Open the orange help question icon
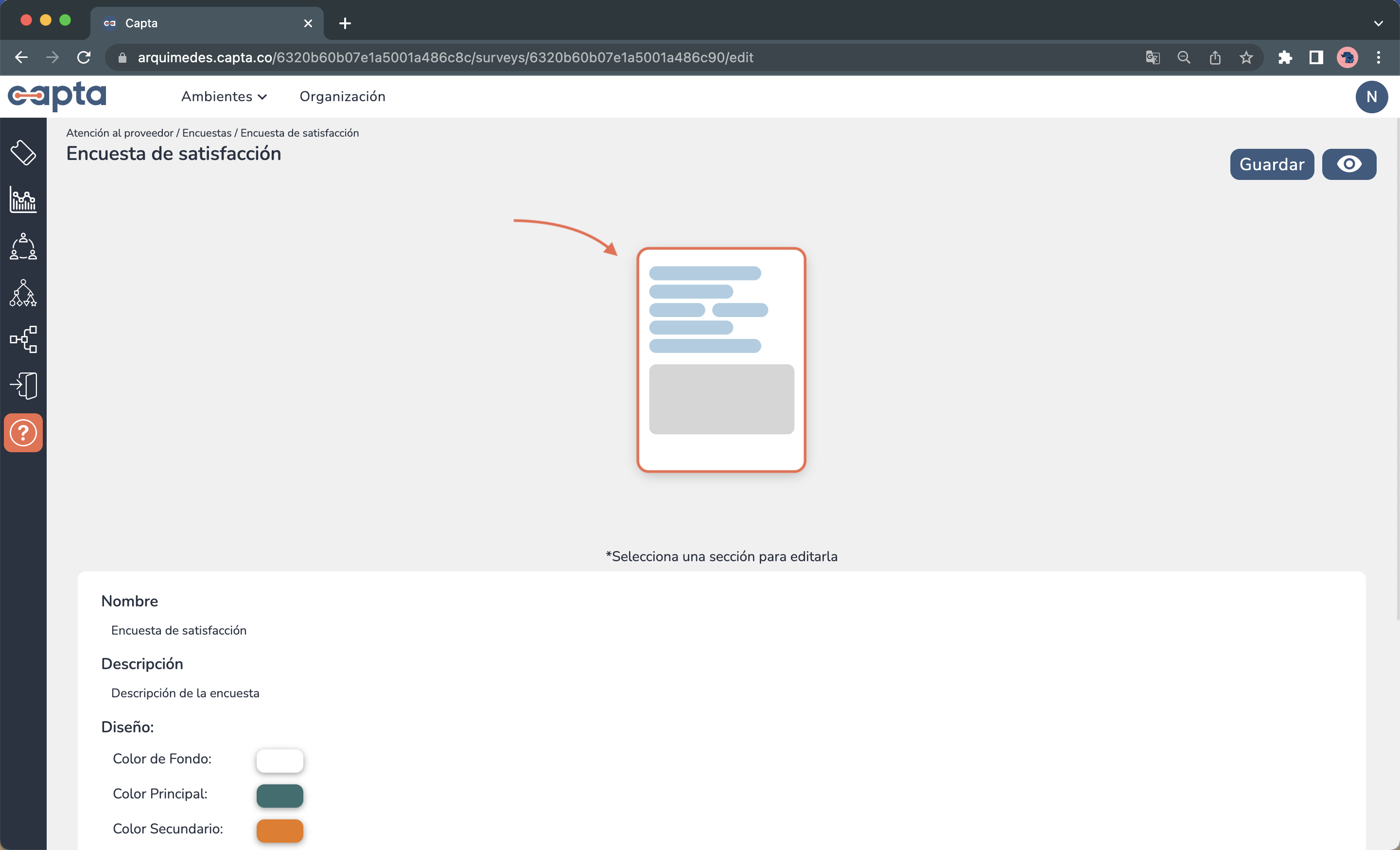Viewport: 1400px width, 850px height. point(23,433)
